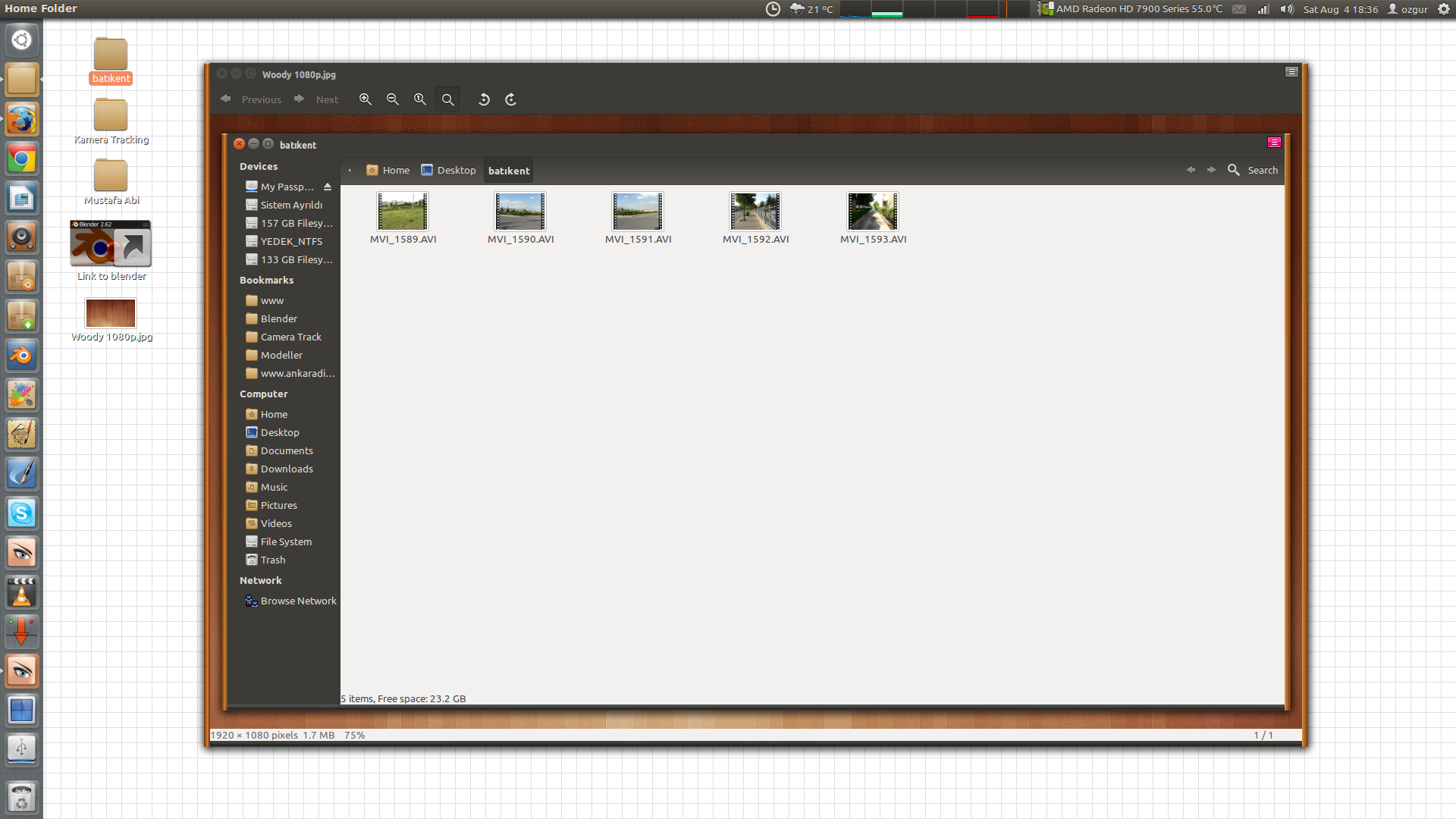This screenshot has width=1456, height=819.
Task: Launch Google Chrome from launcher
Action: coord(21,158)
